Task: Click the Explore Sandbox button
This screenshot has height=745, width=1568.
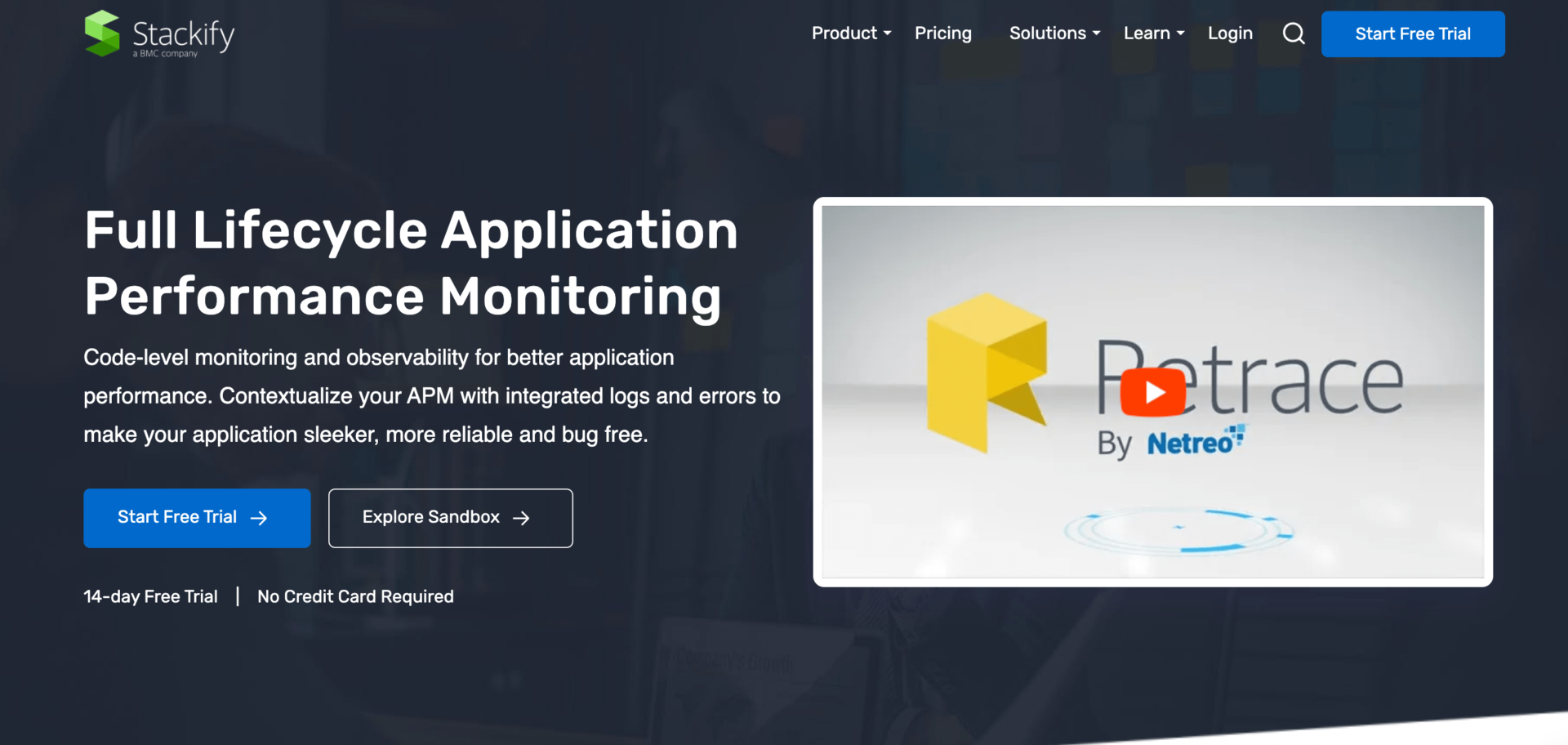Action: coord(450,517)
